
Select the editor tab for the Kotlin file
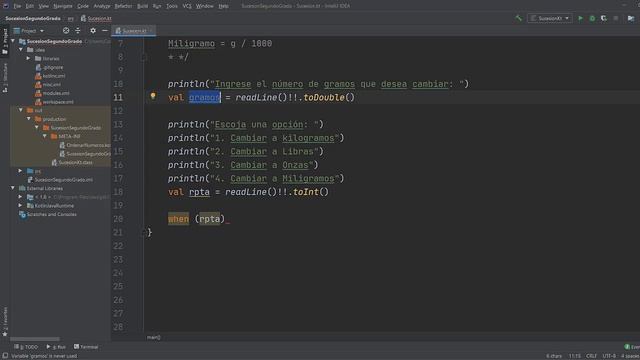point(133,31)
